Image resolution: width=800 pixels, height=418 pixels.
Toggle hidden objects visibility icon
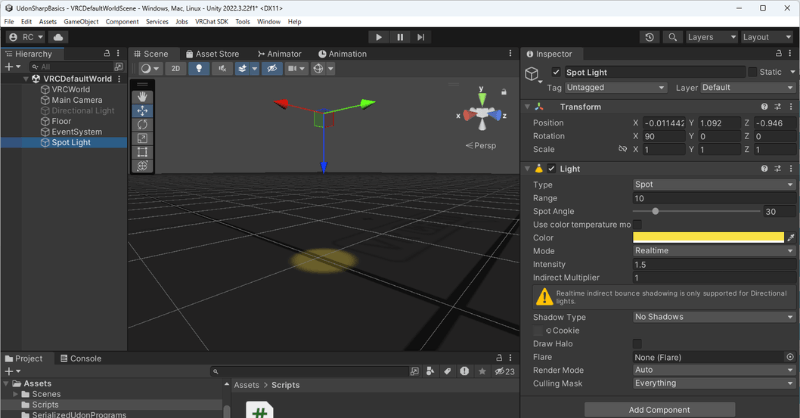click(272, 68)
